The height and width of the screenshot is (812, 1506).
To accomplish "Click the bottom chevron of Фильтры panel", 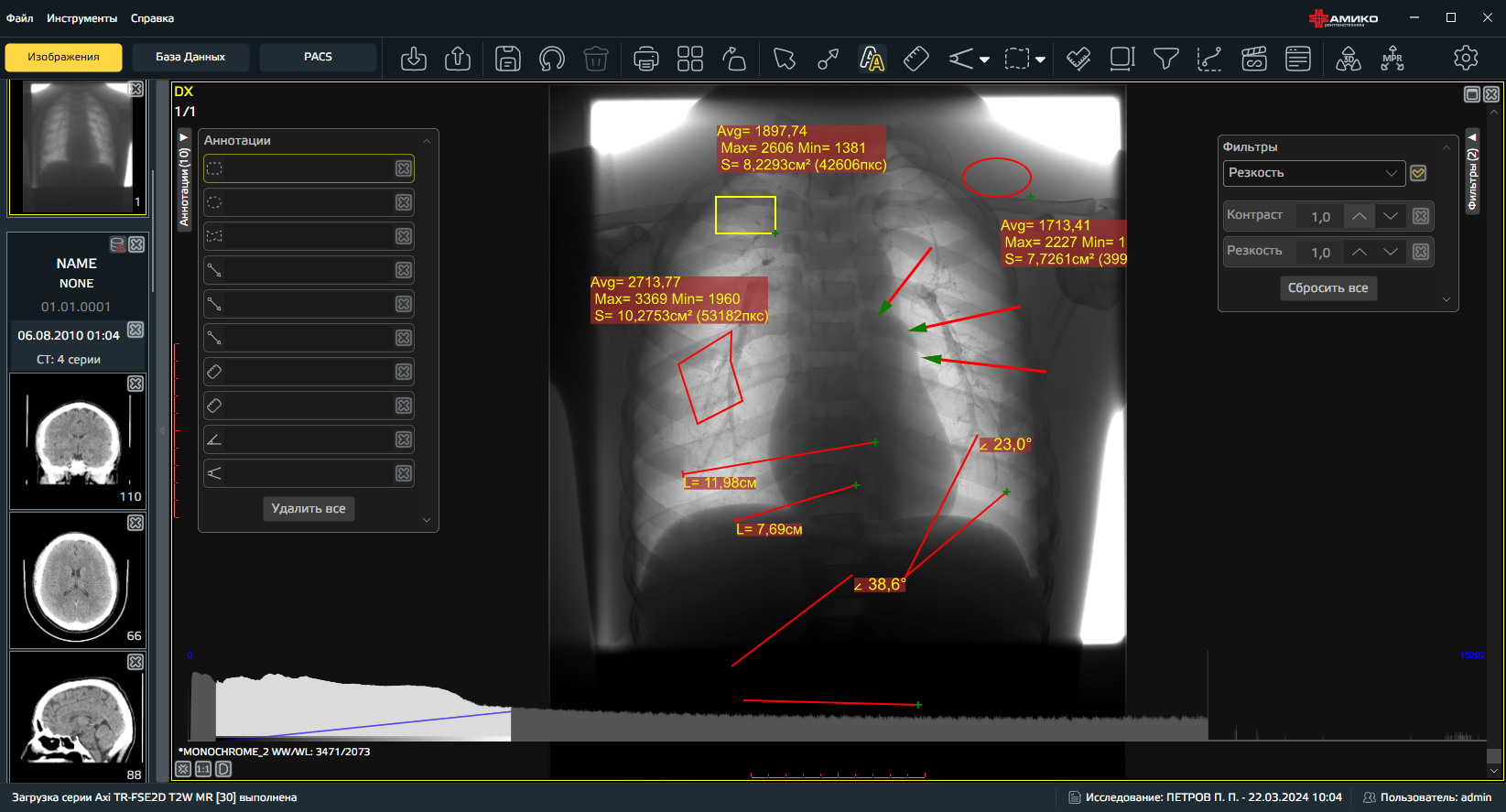I will pyautogui.click(x=1446, y=299).
